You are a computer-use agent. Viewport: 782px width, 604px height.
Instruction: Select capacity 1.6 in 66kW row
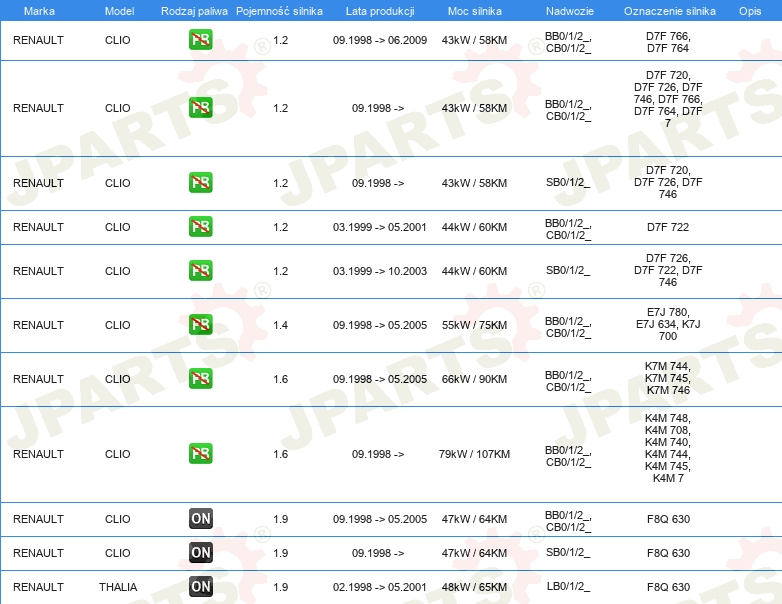pyautogui.click(x=280, y=379)
